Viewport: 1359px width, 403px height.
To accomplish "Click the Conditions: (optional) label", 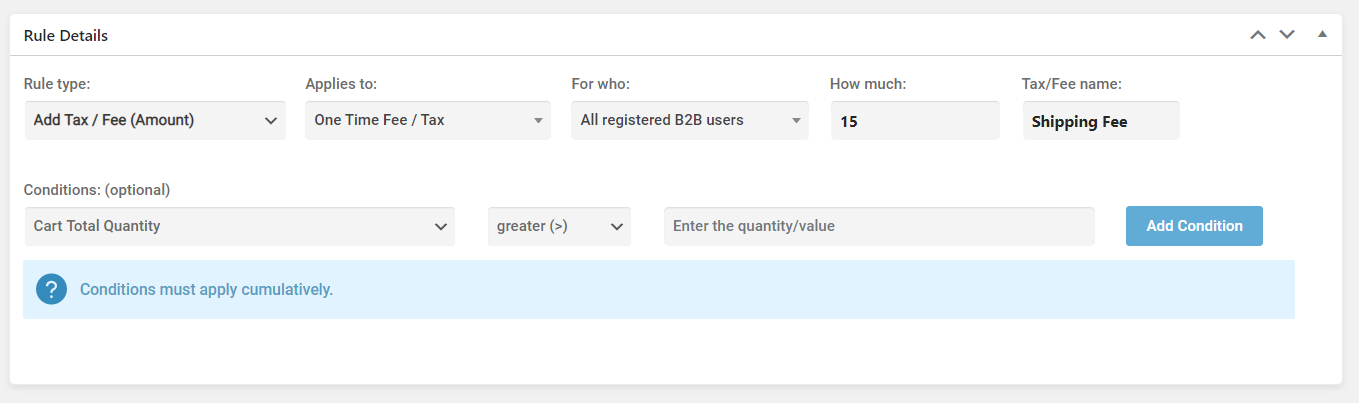I will coord(97,189).
